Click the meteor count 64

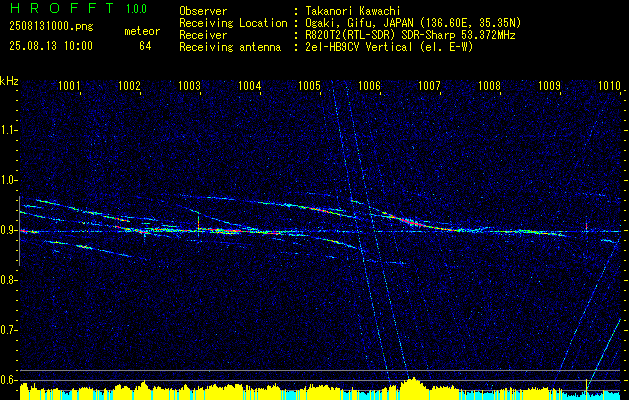coord(145,46)
